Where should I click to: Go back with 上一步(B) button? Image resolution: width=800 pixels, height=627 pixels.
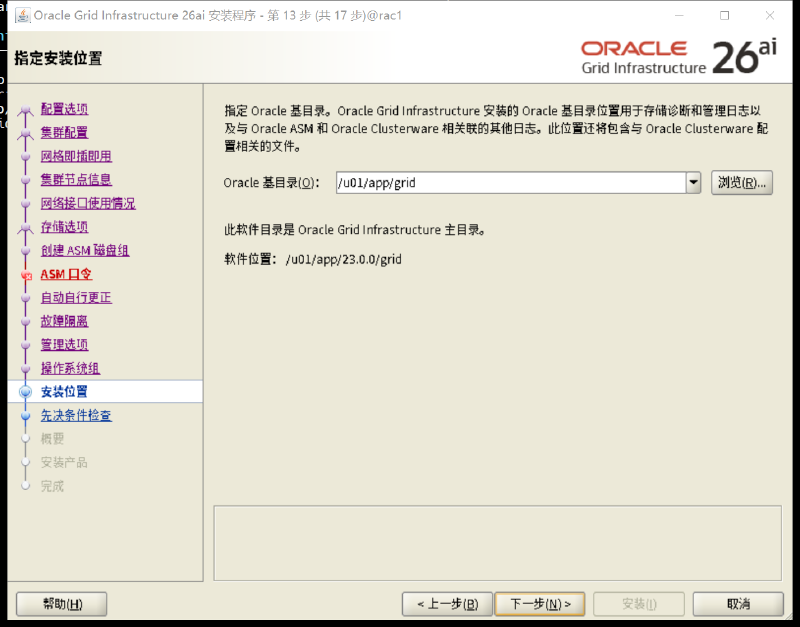click(447, 604)
